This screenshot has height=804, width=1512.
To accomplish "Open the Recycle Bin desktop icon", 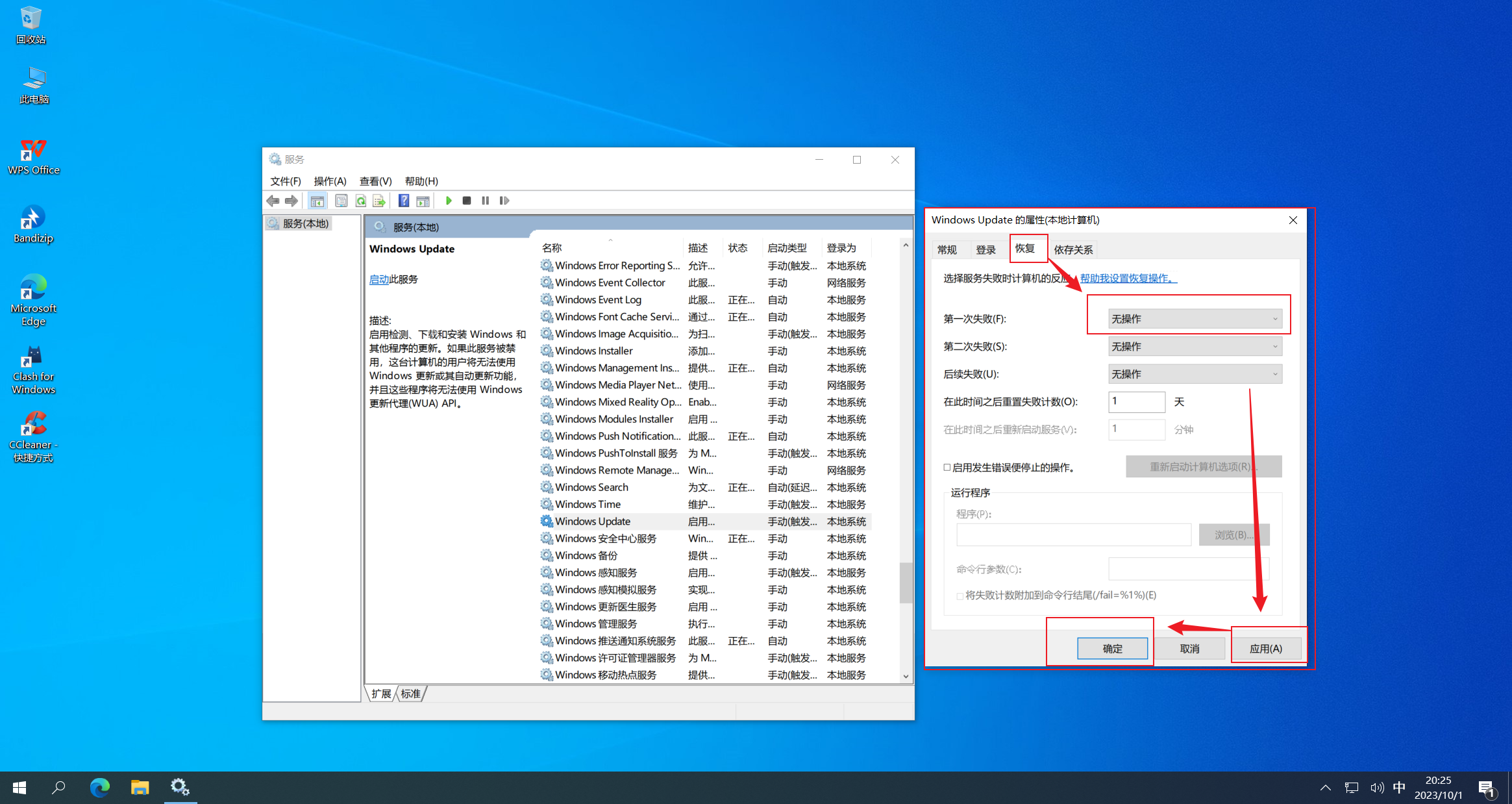I will click(x=31, y=25).
